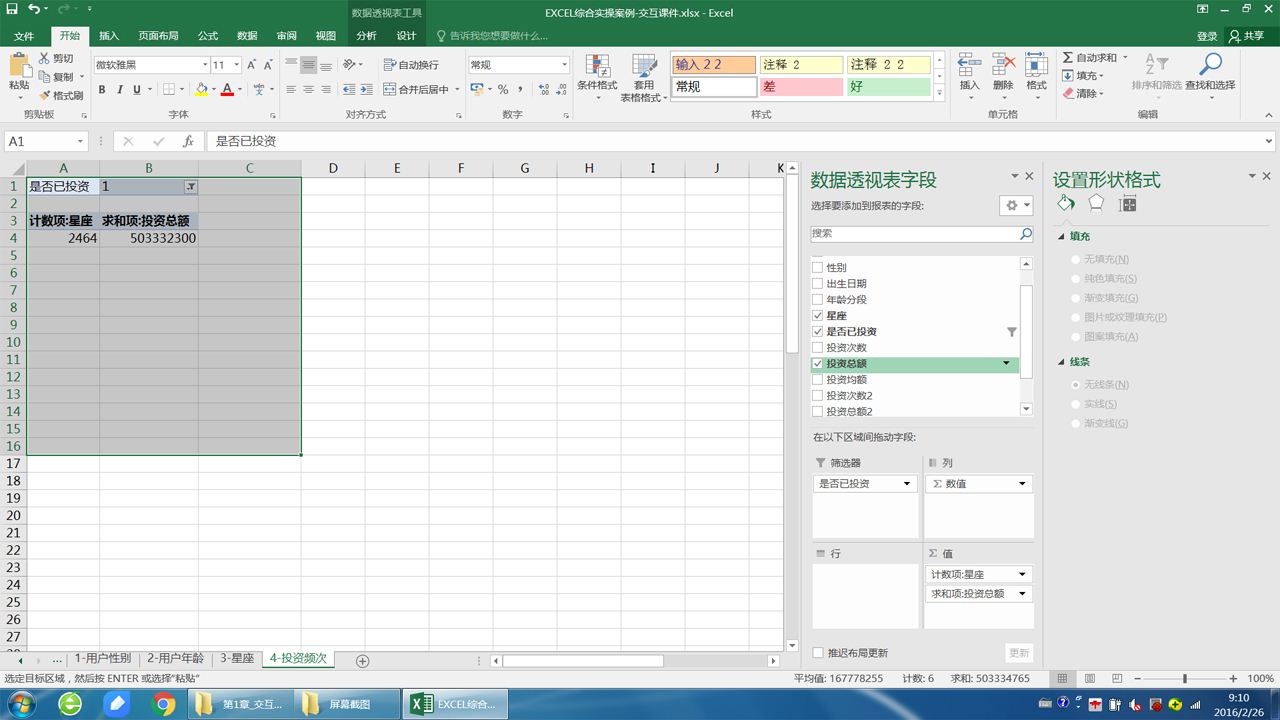Open the 文件 menu
1280x720 pixels.
[x=24, y=36]
